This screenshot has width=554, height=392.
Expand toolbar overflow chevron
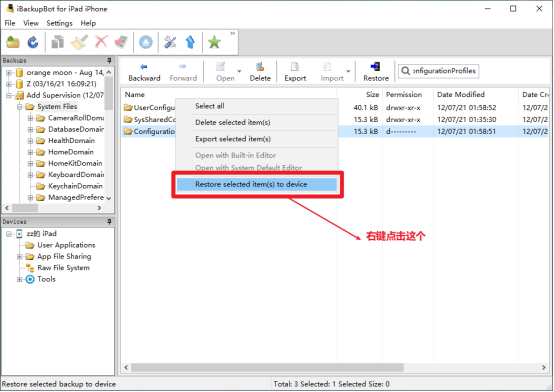[232, 34]
